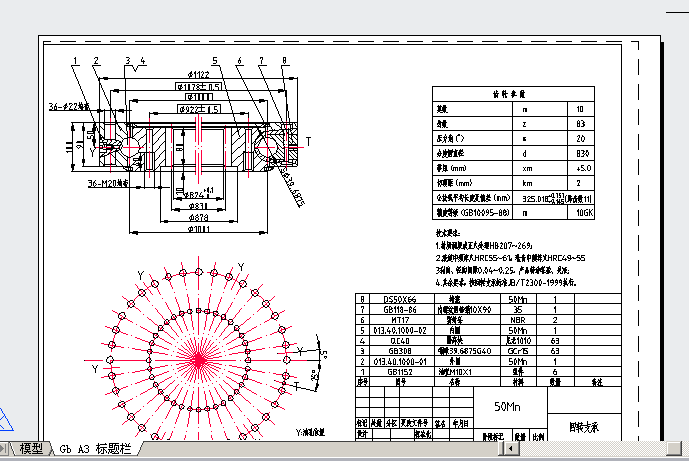Screen dimensions: 689x461
Task: Click the horizontal scrollbar track
Action: pyautogui.click(x=591, y=449)
